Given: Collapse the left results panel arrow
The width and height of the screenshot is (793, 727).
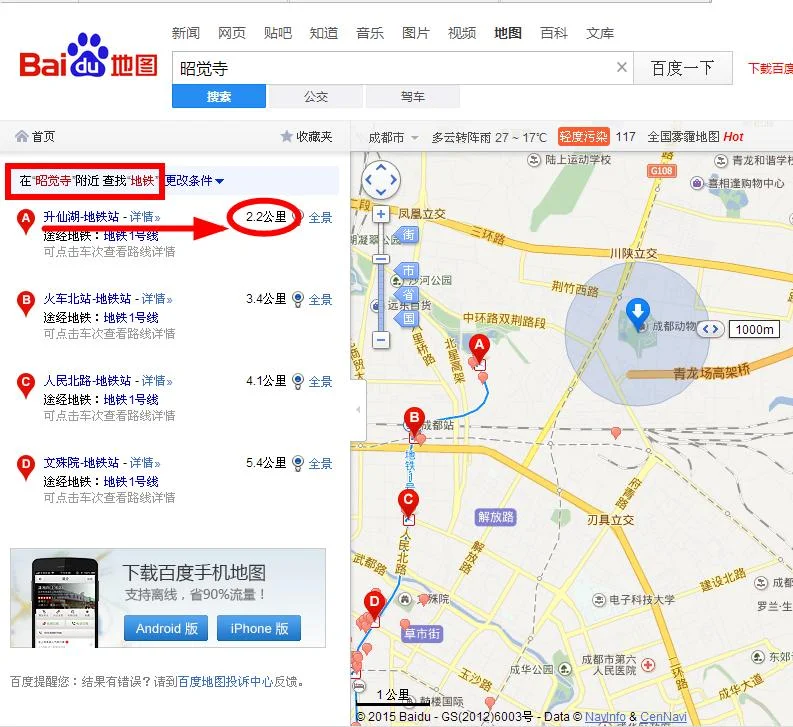Looking at the screenshot, I should (359, 410).
